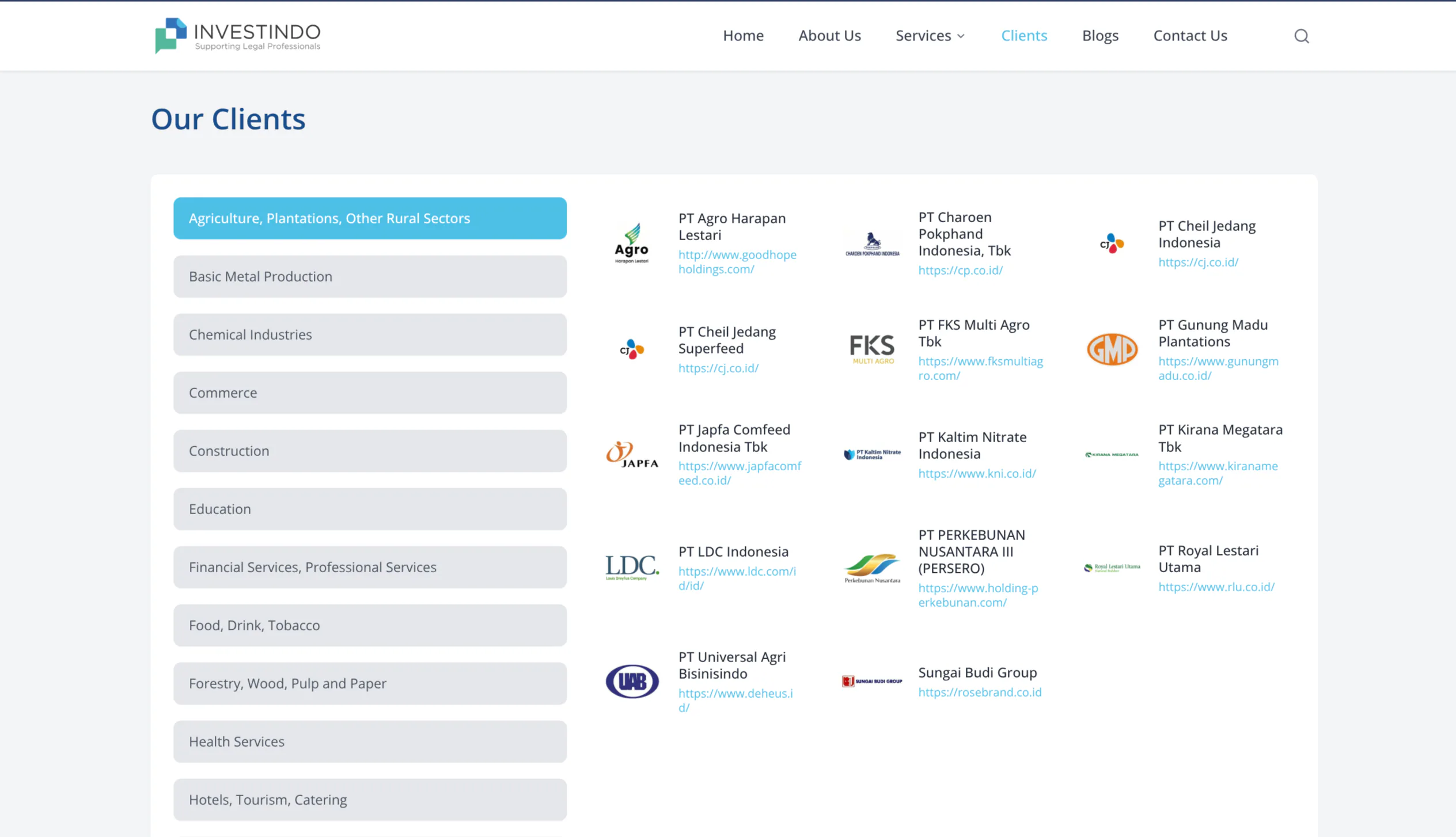Follow the https://www.kni.co.id/ link
Screen dimensions: 1456x837
click(x=977, y=473)
